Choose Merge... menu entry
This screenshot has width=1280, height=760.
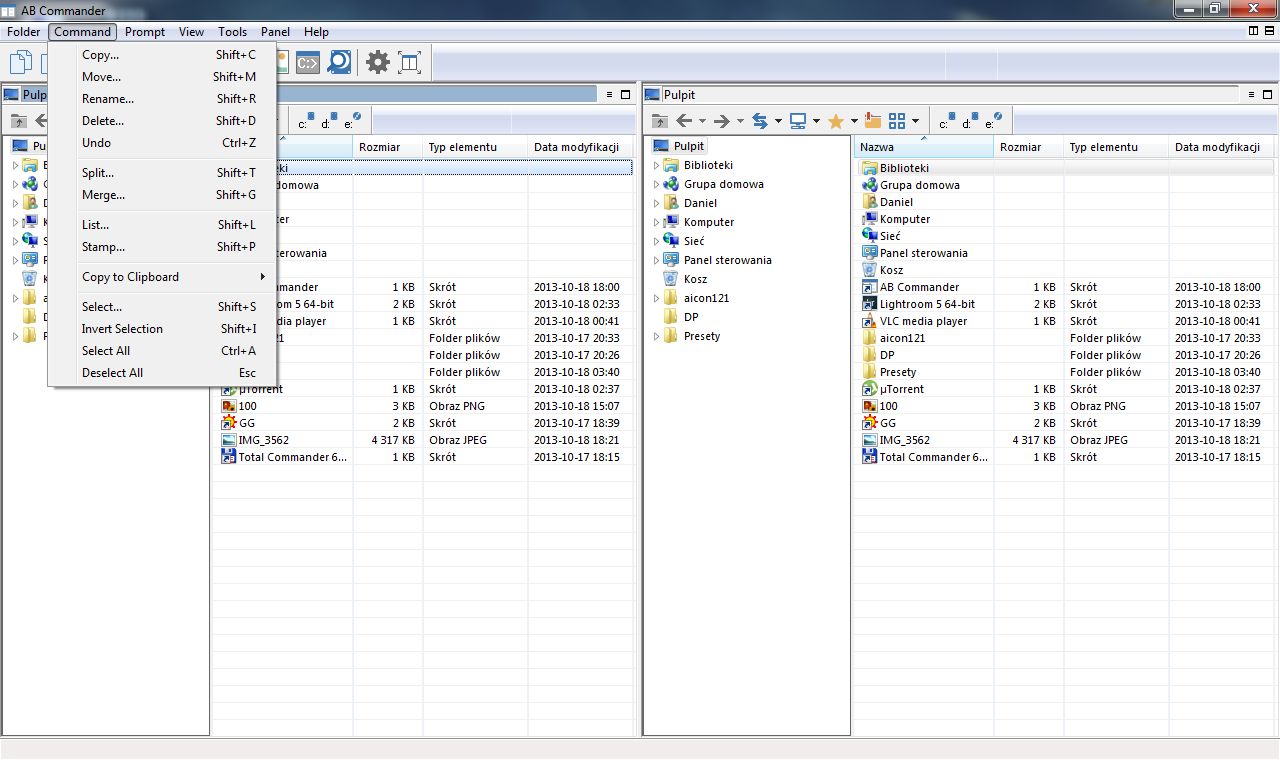[x=162, y=195]
